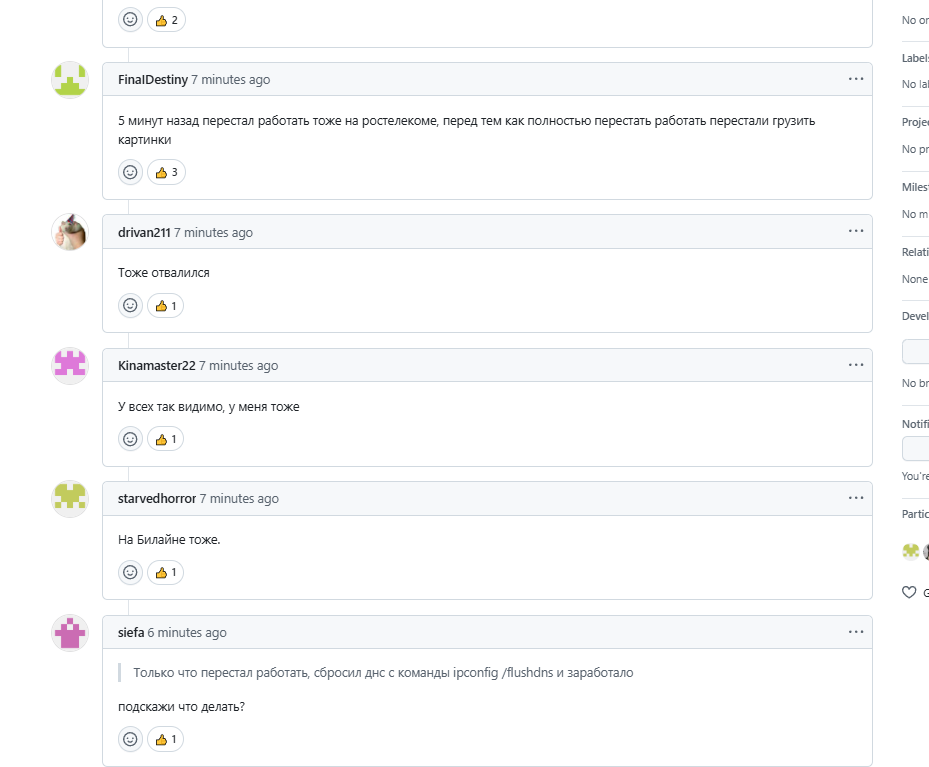Open FinalDestiny's profile link
929x767 pixels.
tap(152, 80)
